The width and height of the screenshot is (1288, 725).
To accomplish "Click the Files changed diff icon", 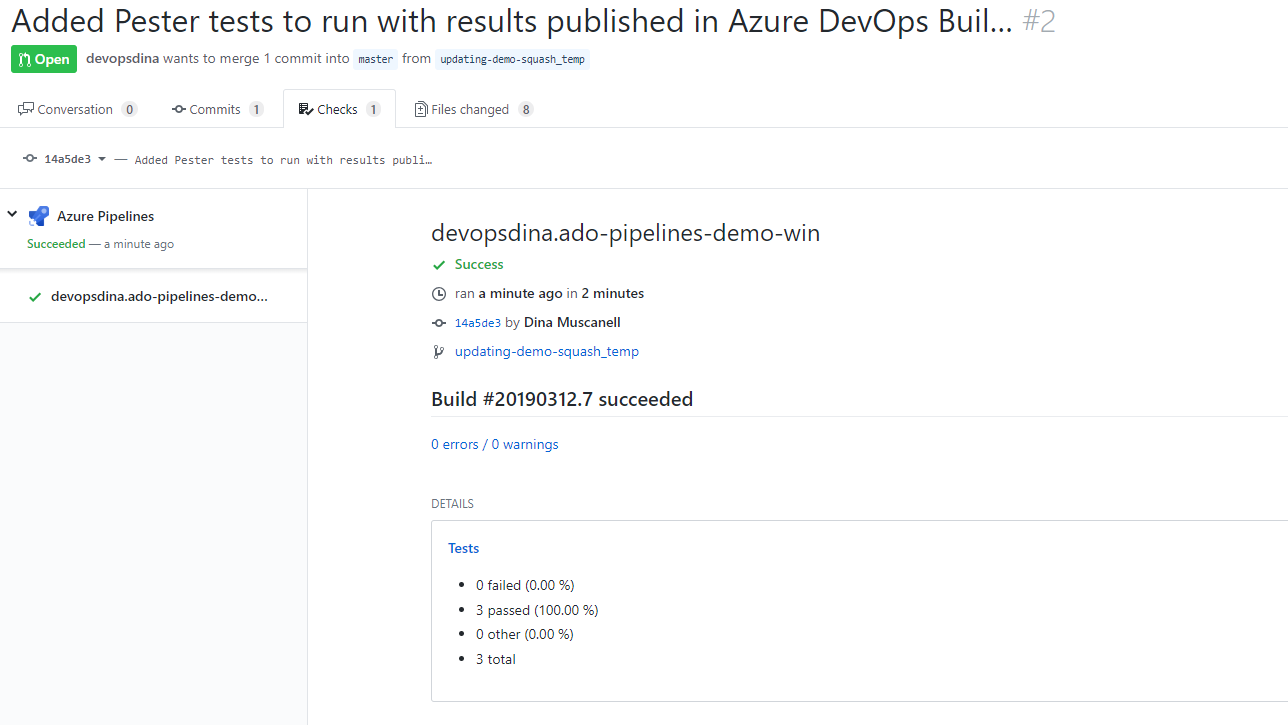I will point(421,109).
